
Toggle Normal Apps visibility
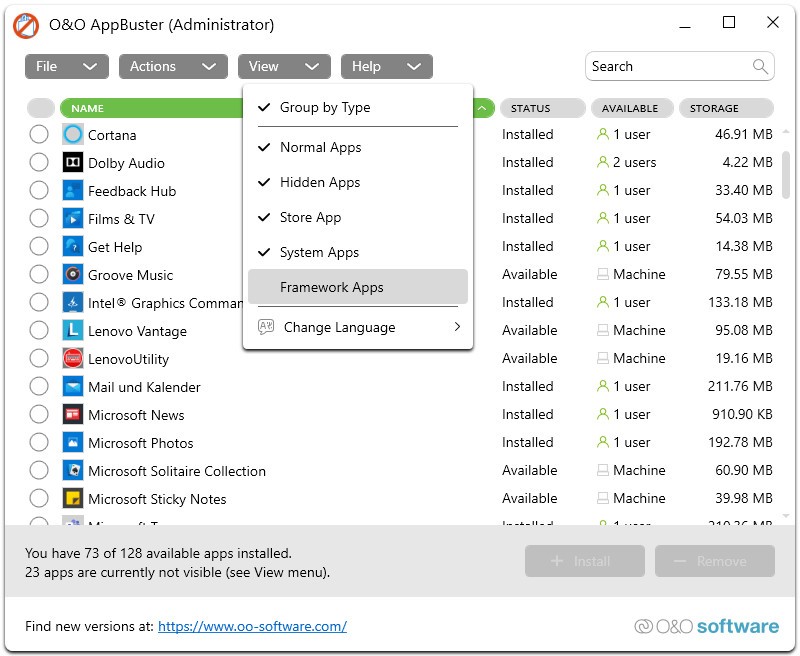358,147
